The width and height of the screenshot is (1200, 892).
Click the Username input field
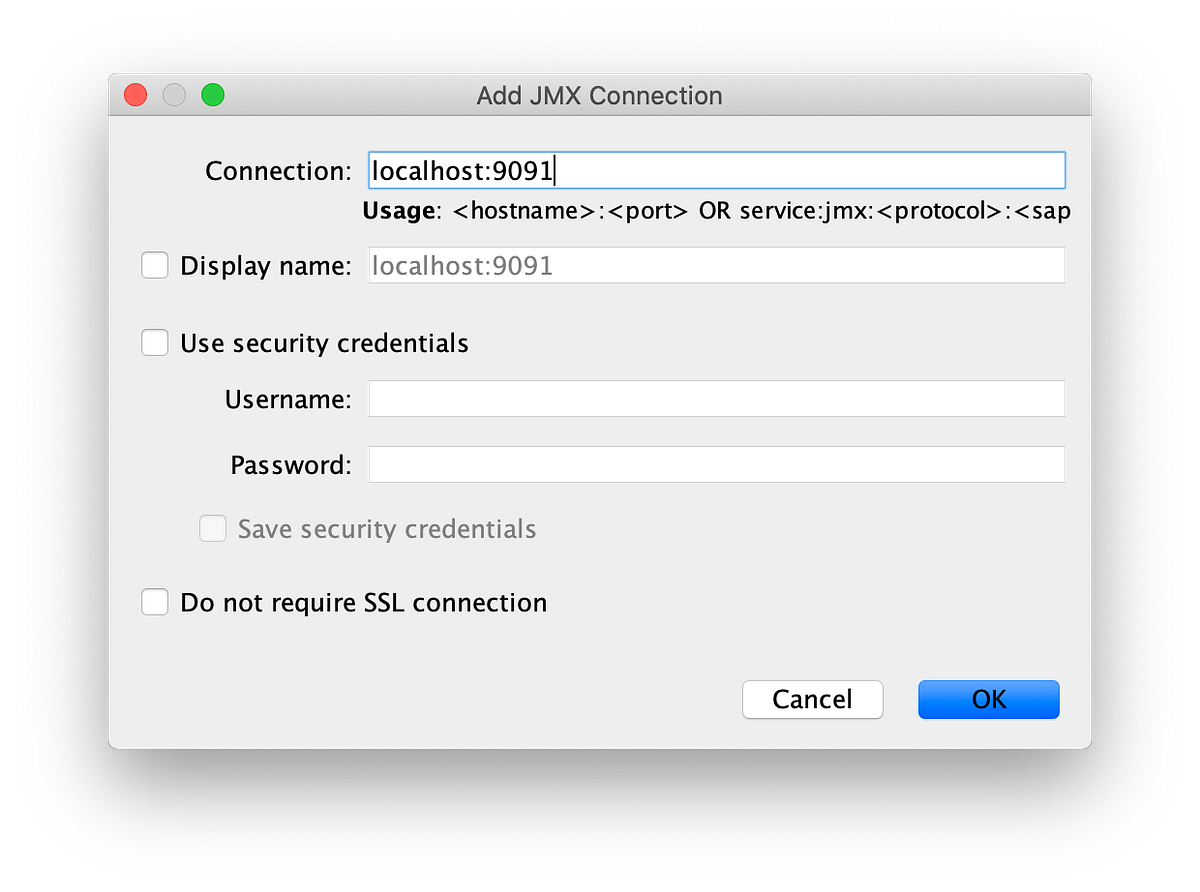pos(716,398)
